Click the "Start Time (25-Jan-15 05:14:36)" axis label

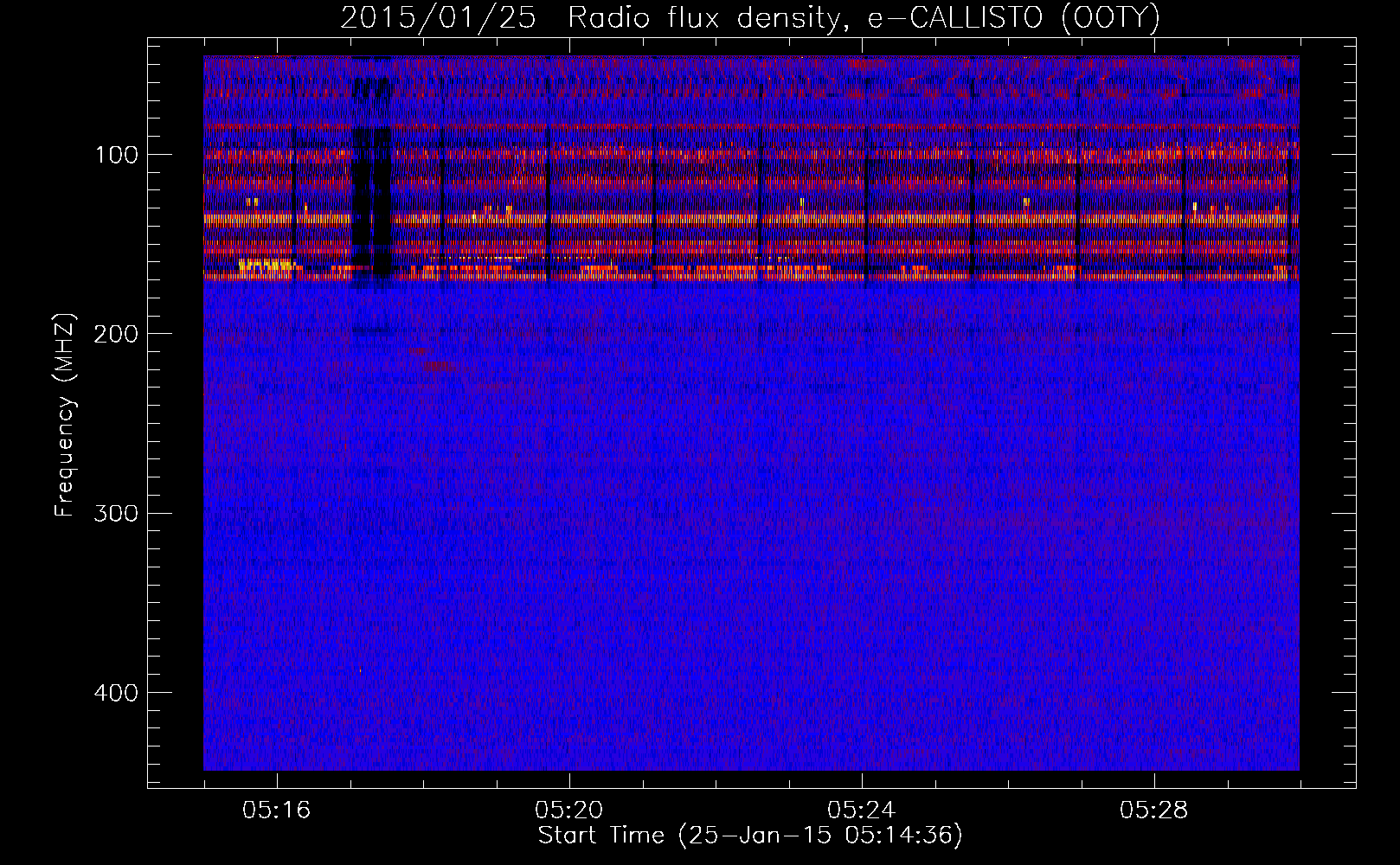[x=750, y=836]
